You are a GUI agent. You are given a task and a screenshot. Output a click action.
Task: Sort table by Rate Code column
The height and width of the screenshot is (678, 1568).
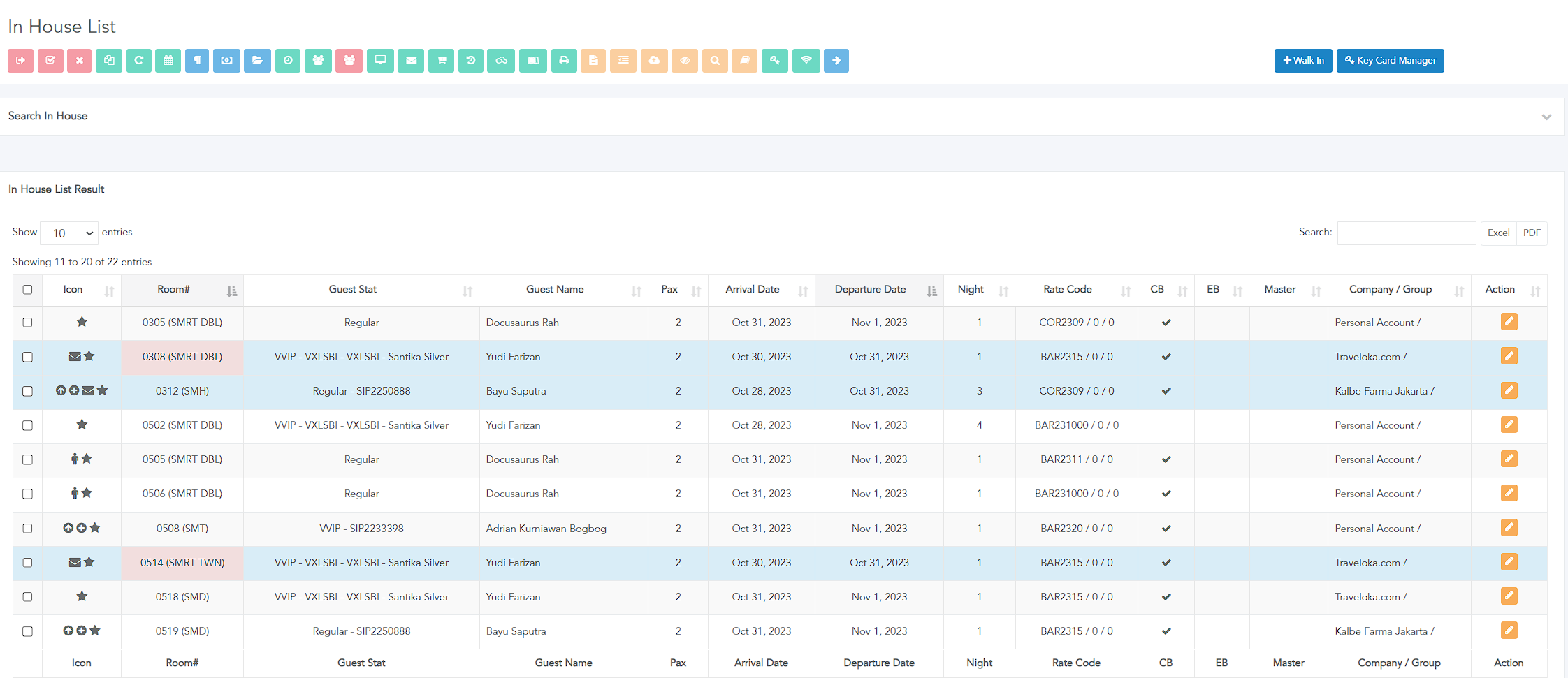coord(1076,290)
